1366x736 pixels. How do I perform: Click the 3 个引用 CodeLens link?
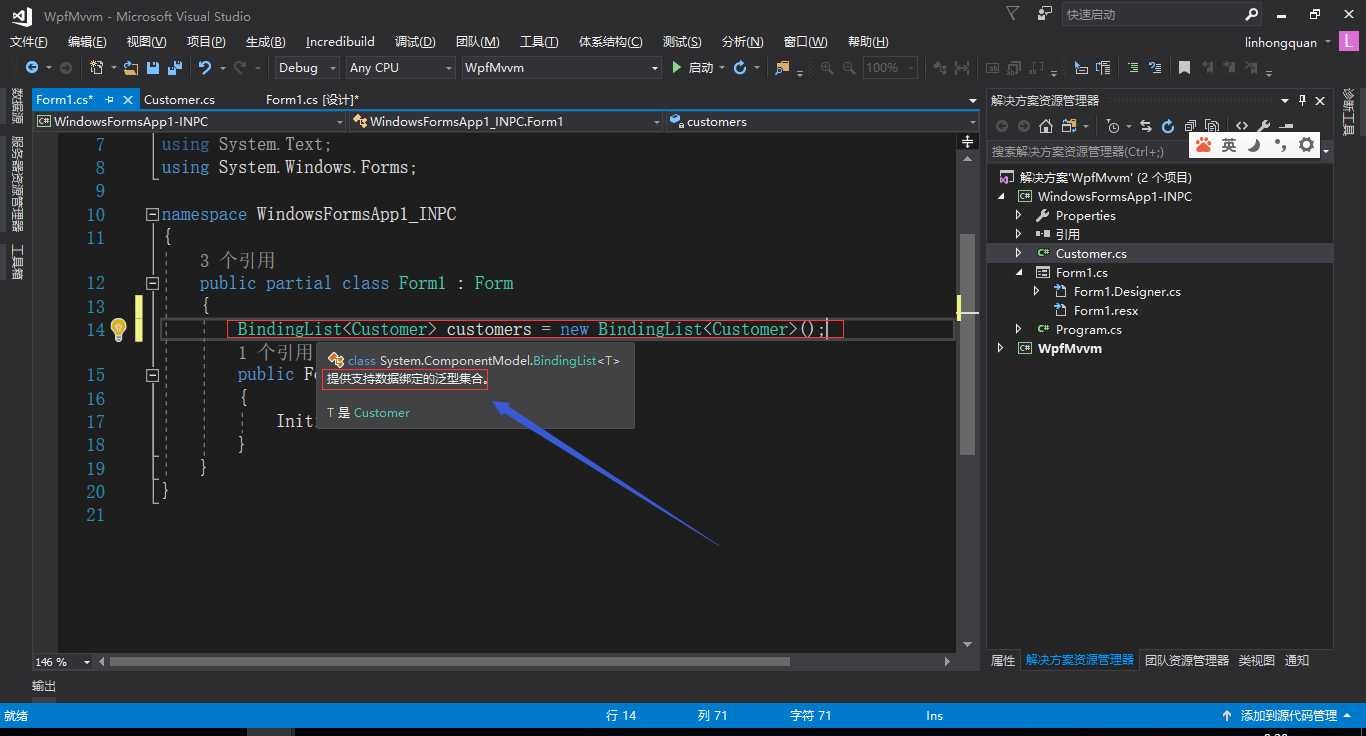(237, 260)
